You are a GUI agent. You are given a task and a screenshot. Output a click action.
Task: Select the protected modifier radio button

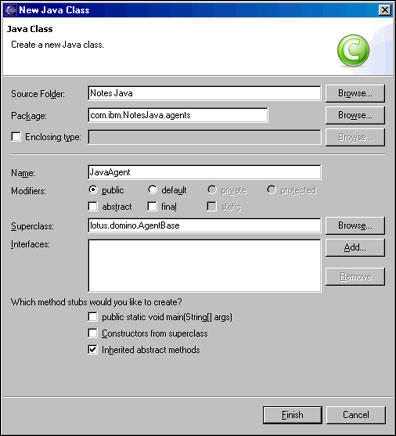pyautogui.click(x=271, y=190)
